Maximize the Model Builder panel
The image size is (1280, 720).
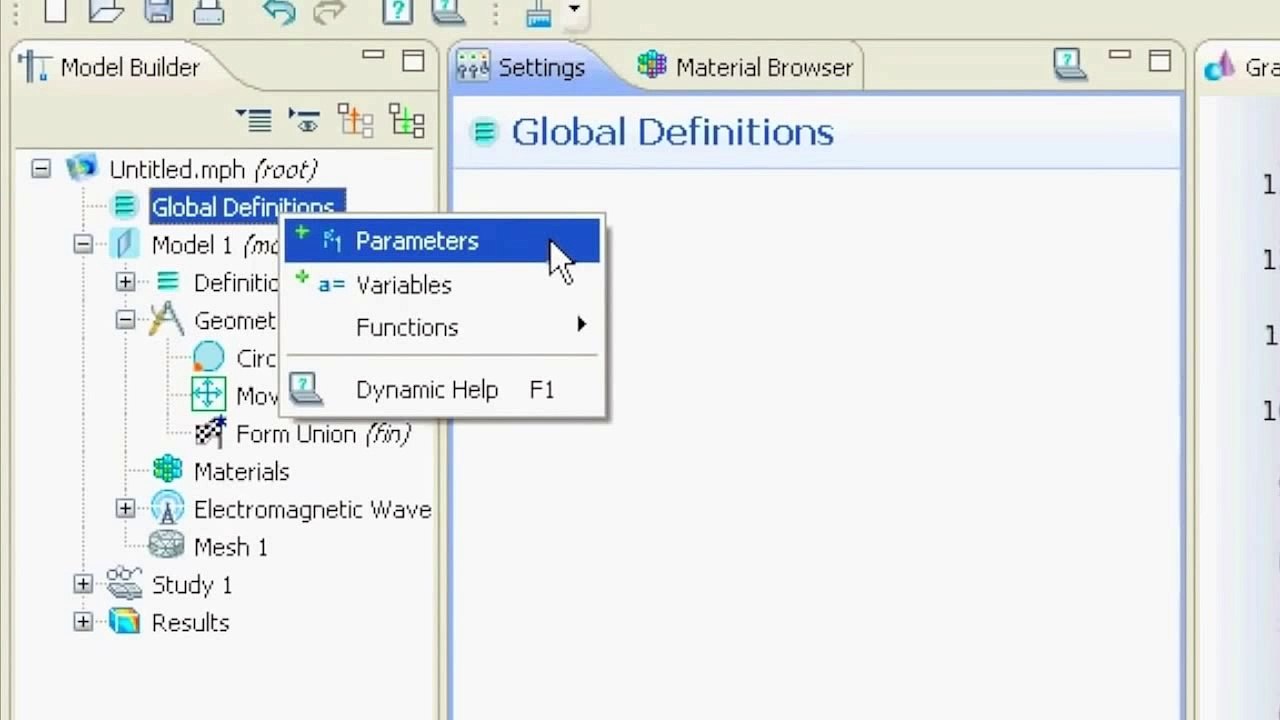tap(413, 62)
